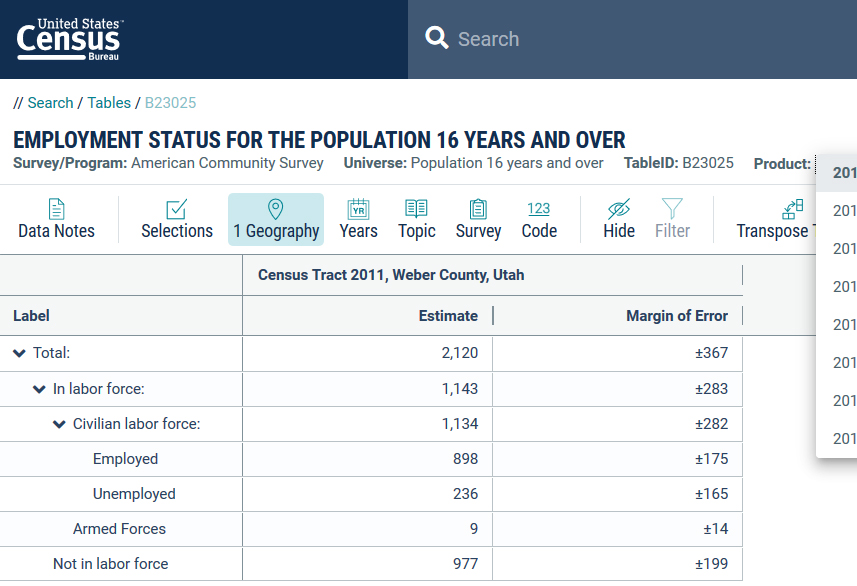
Task: Collapse the Civilian labor force: row
Action: point(60,424)
